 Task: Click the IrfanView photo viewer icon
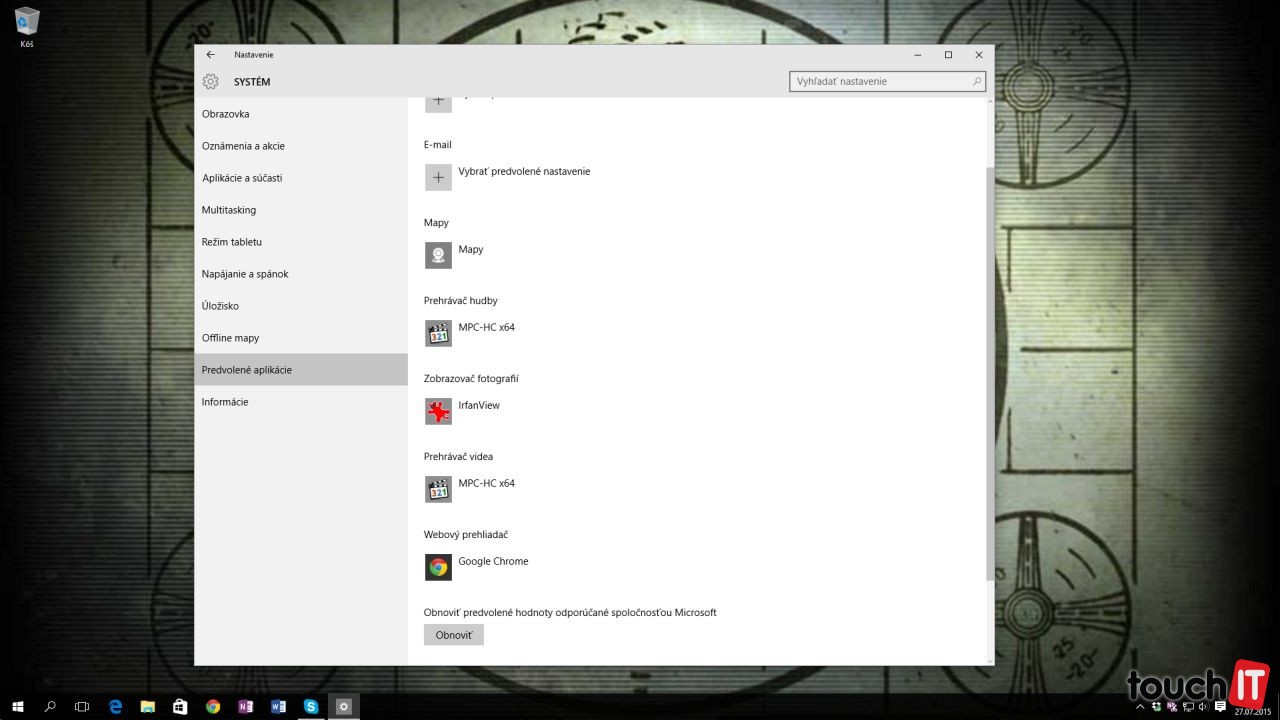[x=438, y=411]
